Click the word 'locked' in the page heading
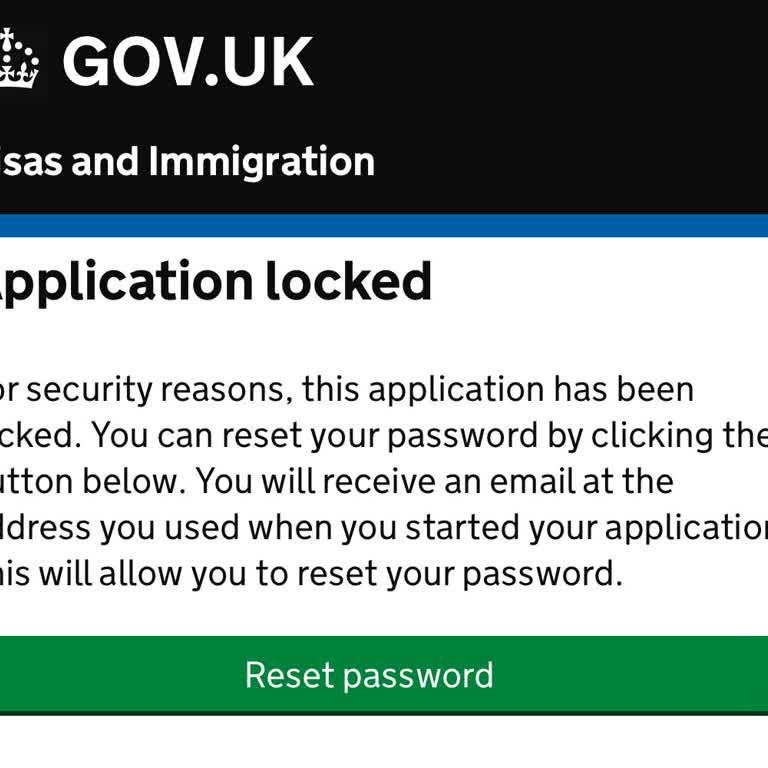This screenshot has width=768, height=768. (x=348, y=283)
